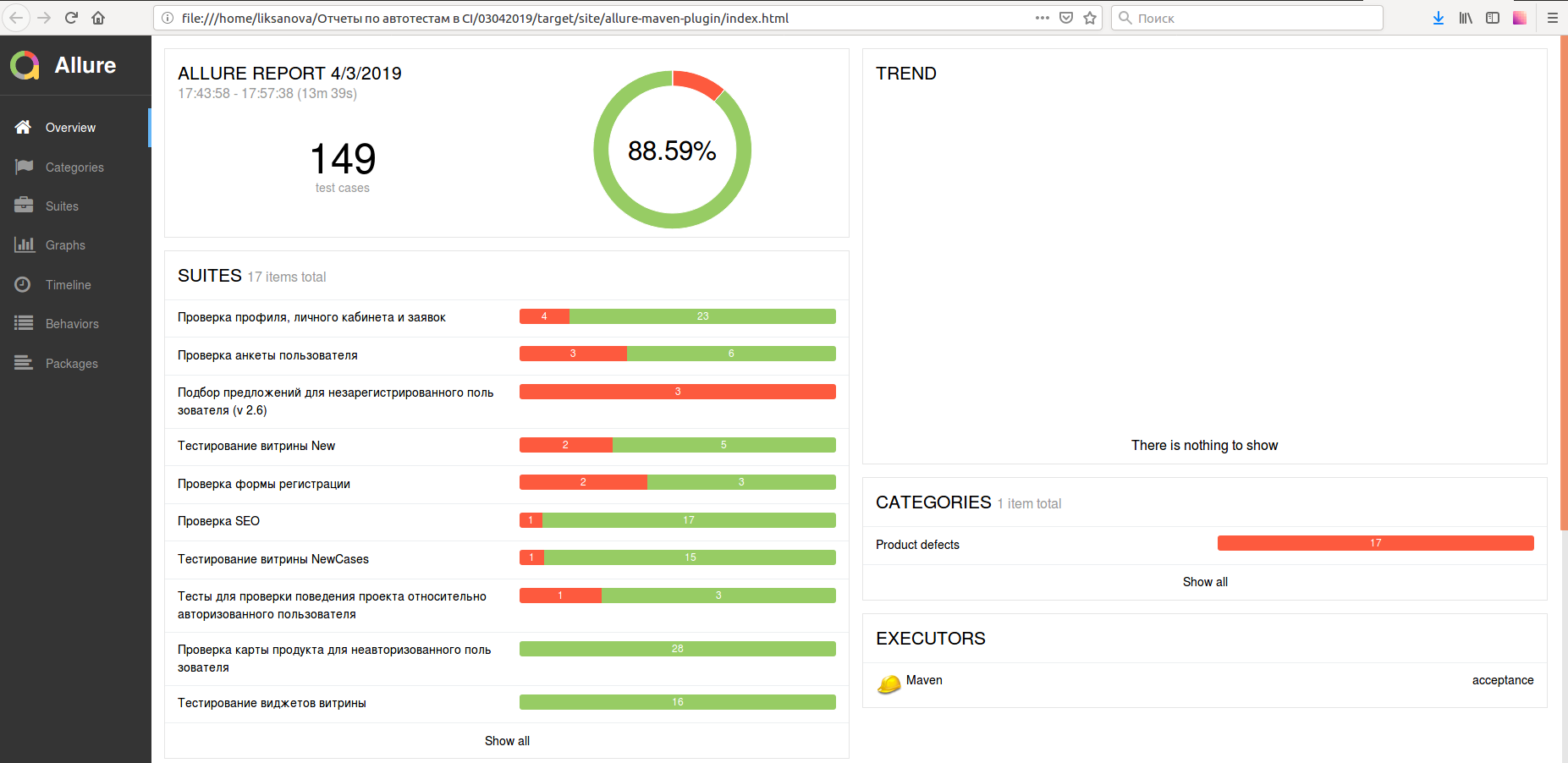This screenshot has width=1568, height=763.
Task: Open suite Тестирование витрины New
Action: point(507,447)
